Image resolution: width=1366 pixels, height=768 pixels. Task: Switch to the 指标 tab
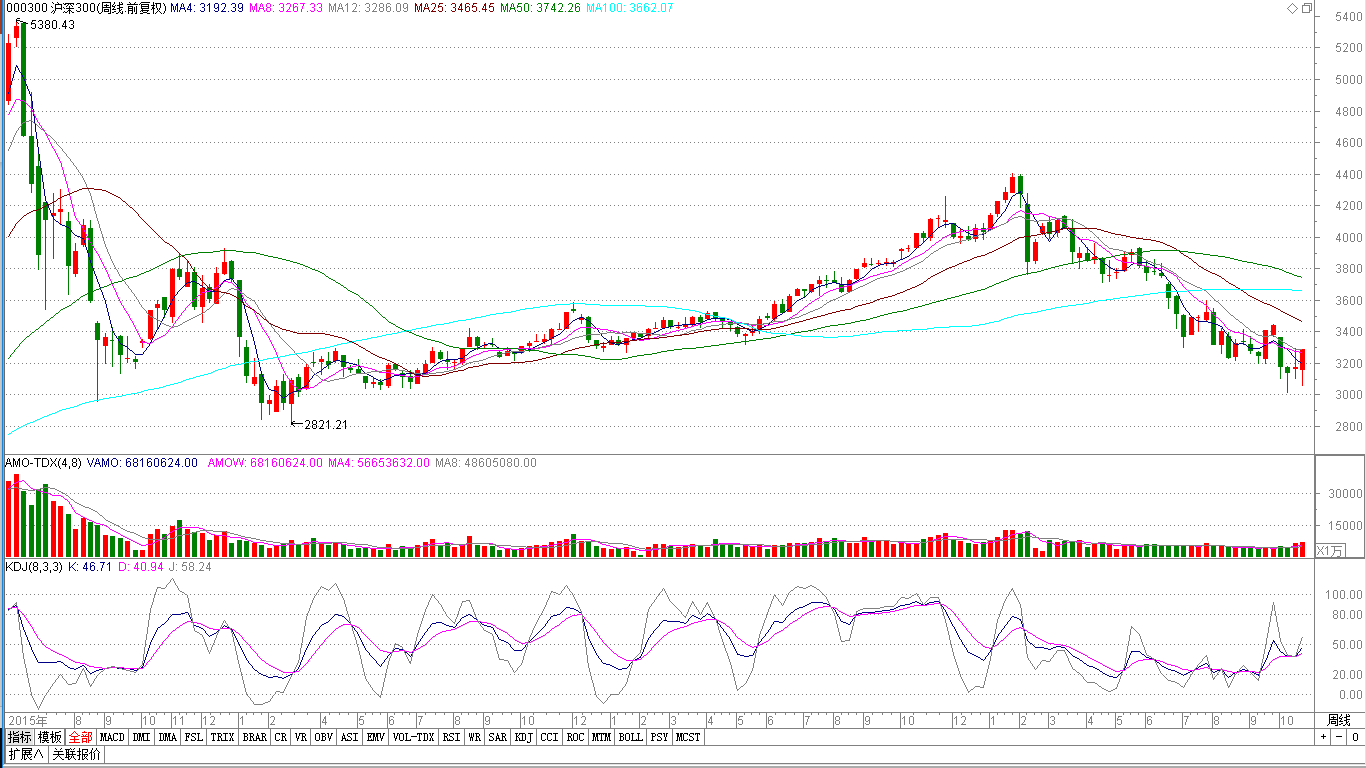coord(20,737)
